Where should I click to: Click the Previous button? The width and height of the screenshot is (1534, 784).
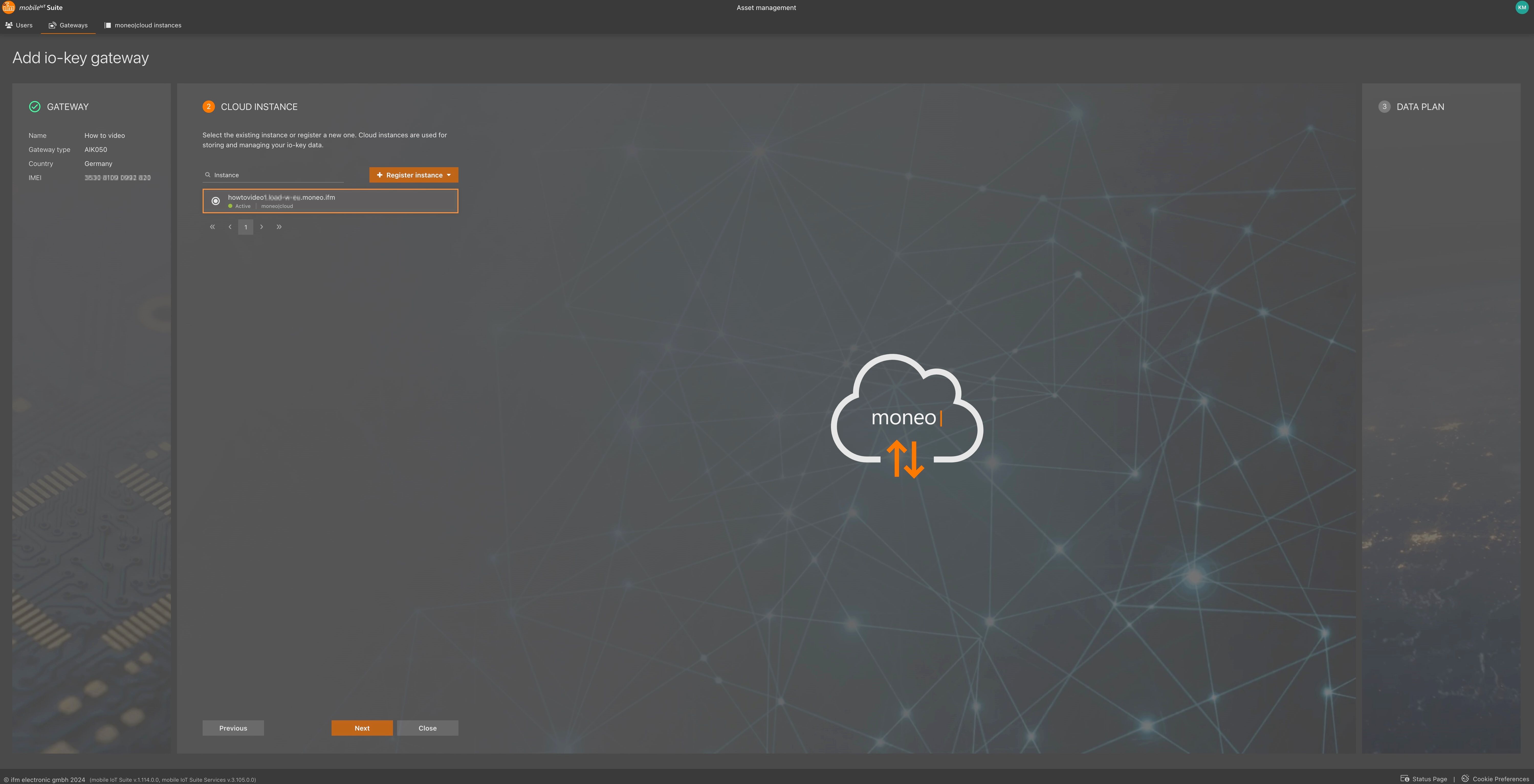point(233,728)
